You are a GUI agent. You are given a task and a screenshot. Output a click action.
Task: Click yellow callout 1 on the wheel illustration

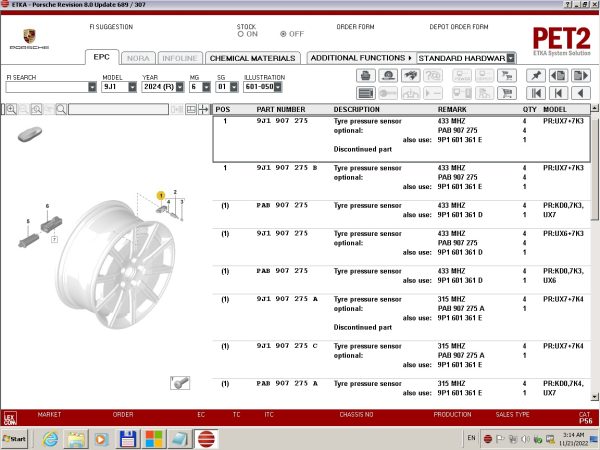[161, 196]
